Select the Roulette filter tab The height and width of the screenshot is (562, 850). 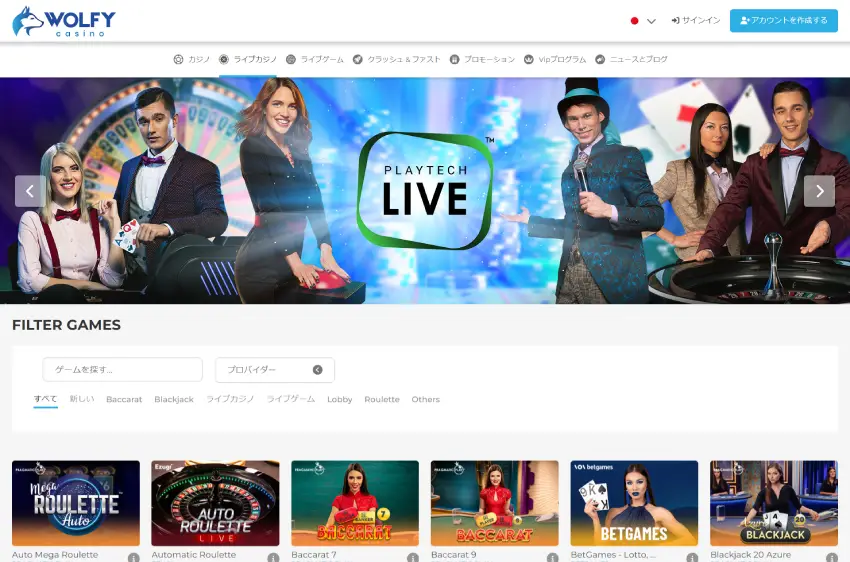coord(382,399)
